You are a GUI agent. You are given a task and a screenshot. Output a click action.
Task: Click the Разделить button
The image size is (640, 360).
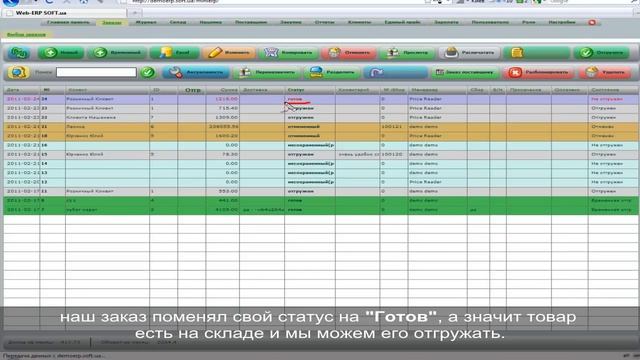click(332, 73)
